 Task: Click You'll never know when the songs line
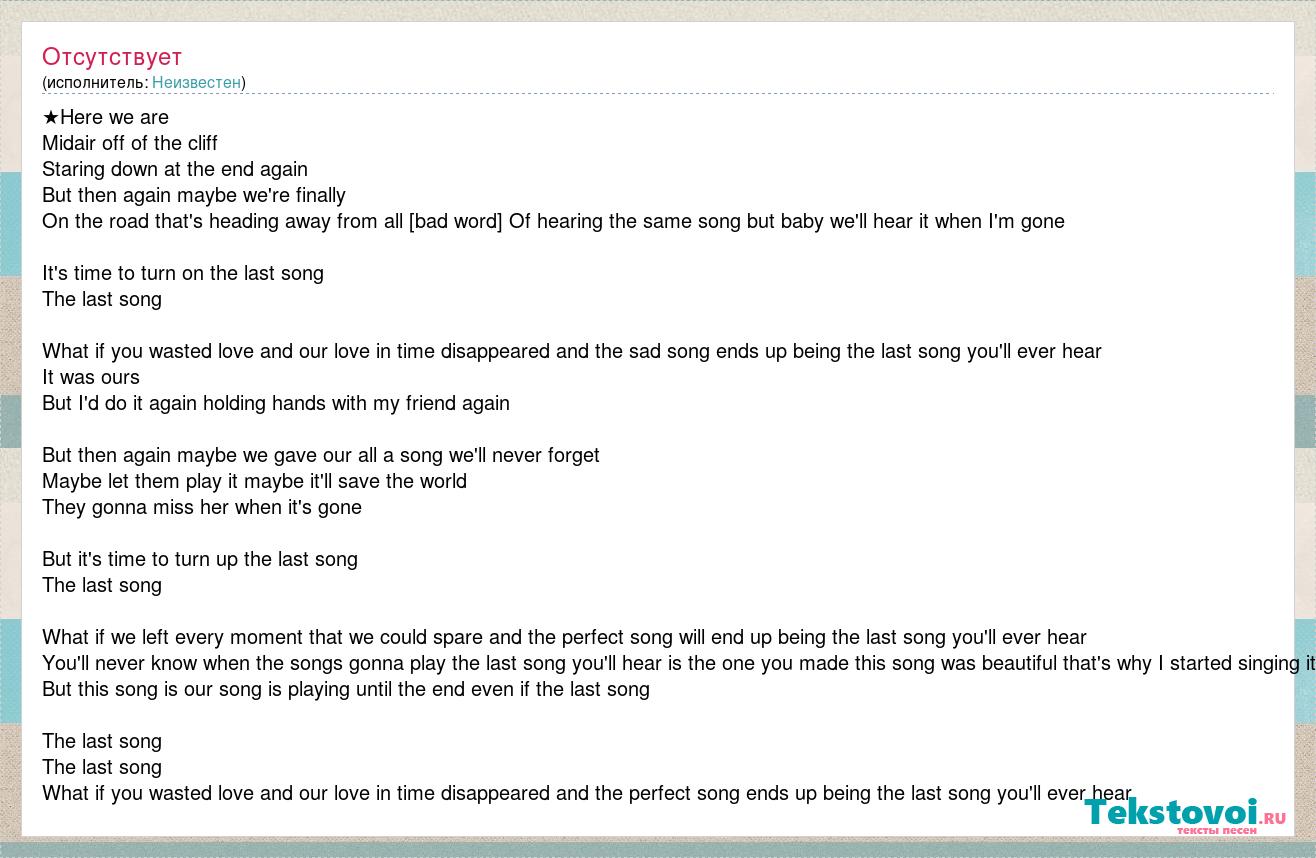pyautogui.click(x=678, y=663)
